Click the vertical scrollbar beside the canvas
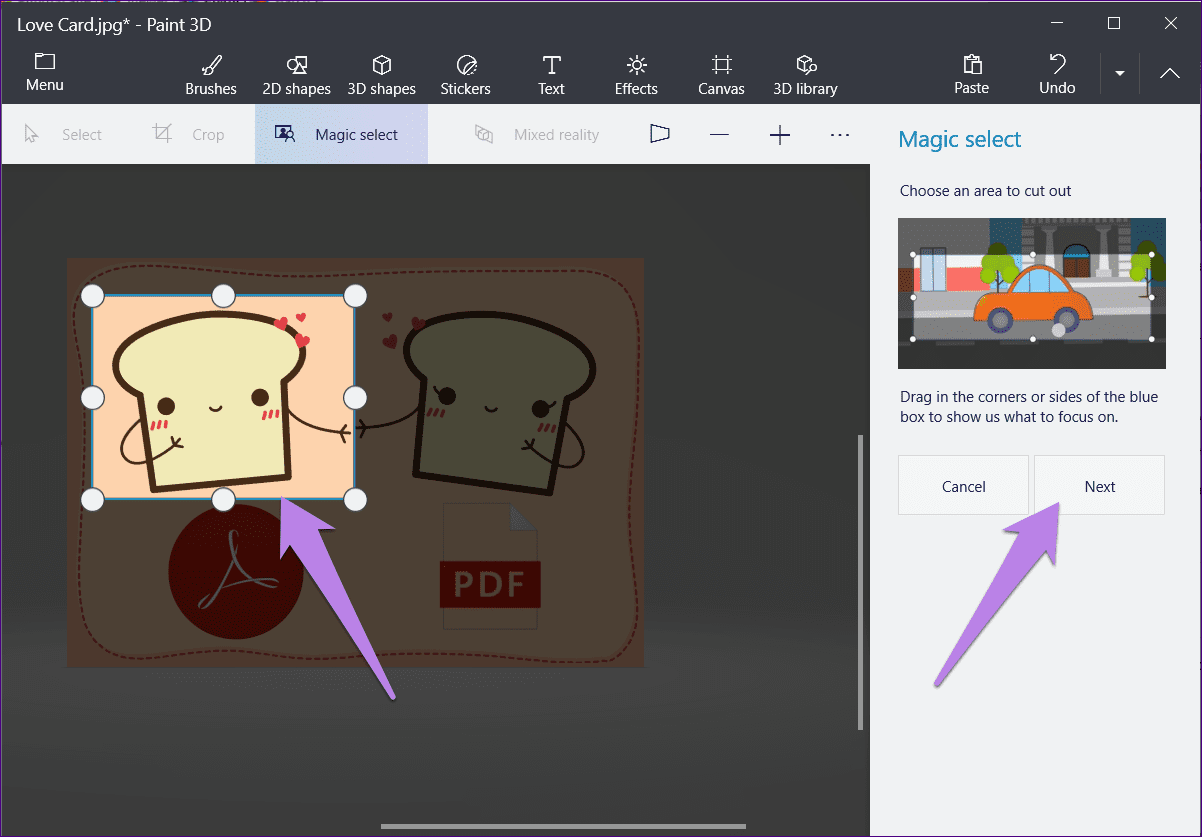 860,582
